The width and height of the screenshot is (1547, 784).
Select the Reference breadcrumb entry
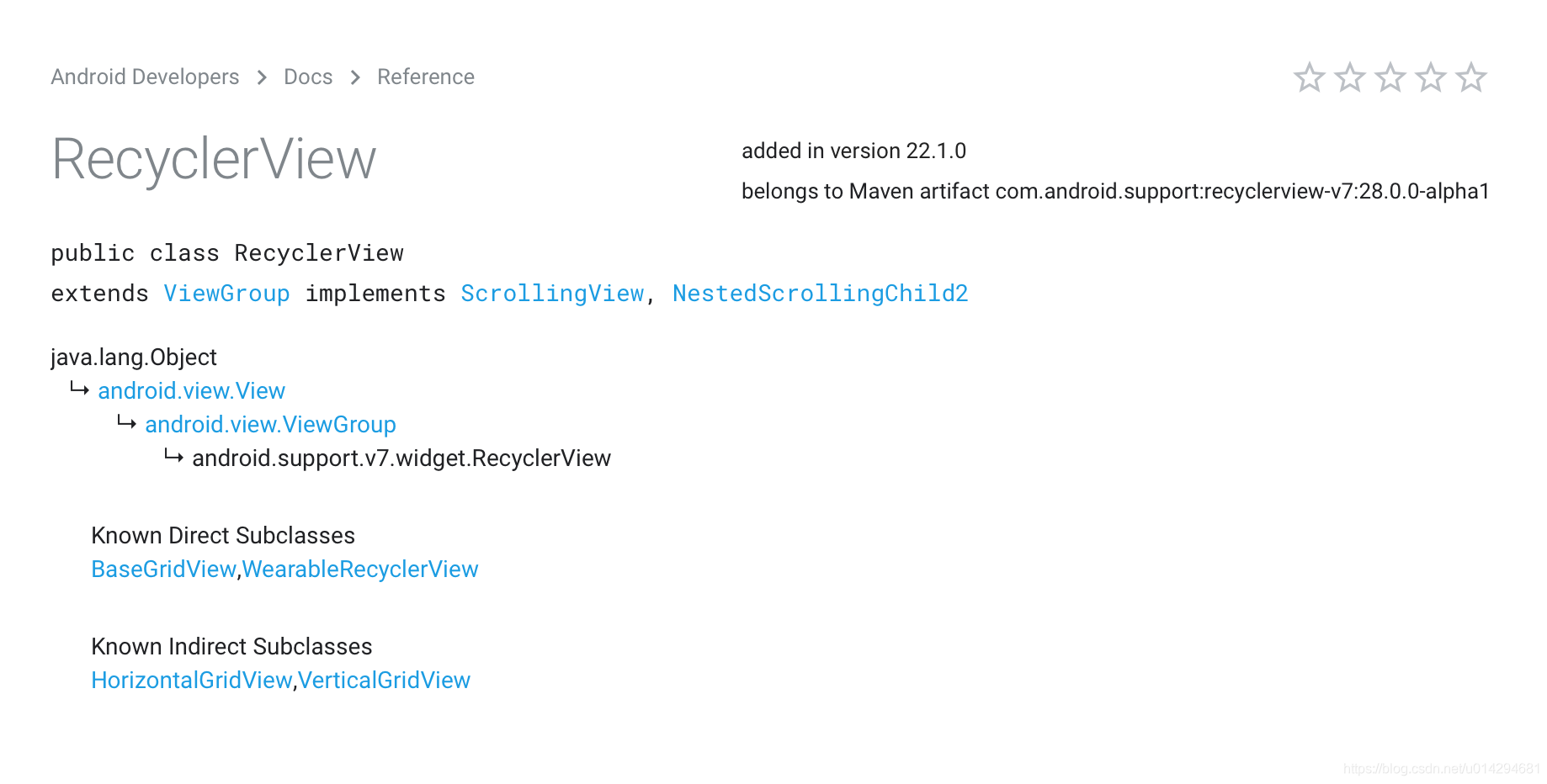coord(425,77)
